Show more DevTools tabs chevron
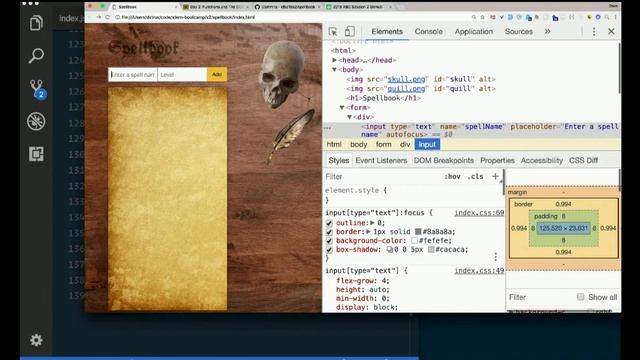The height and width of the screenshot is (360, 640). click(547, 31)
